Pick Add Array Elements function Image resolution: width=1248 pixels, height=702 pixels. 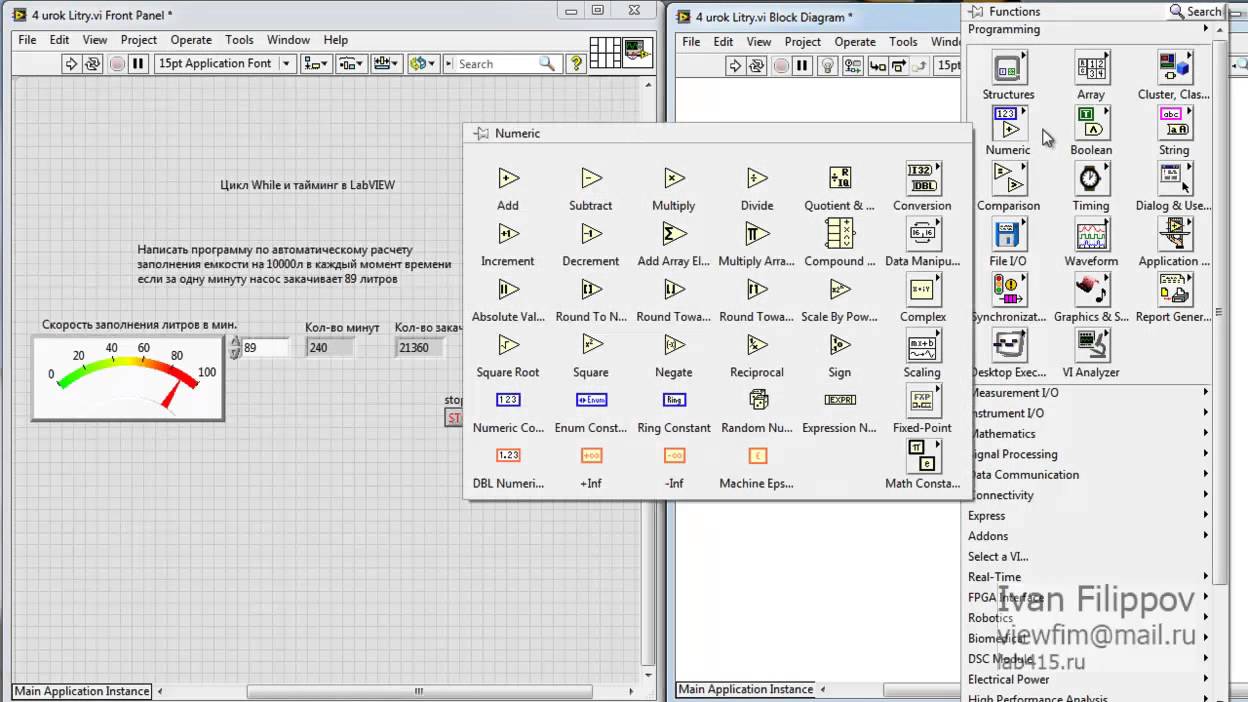click(x=674, y=234)
